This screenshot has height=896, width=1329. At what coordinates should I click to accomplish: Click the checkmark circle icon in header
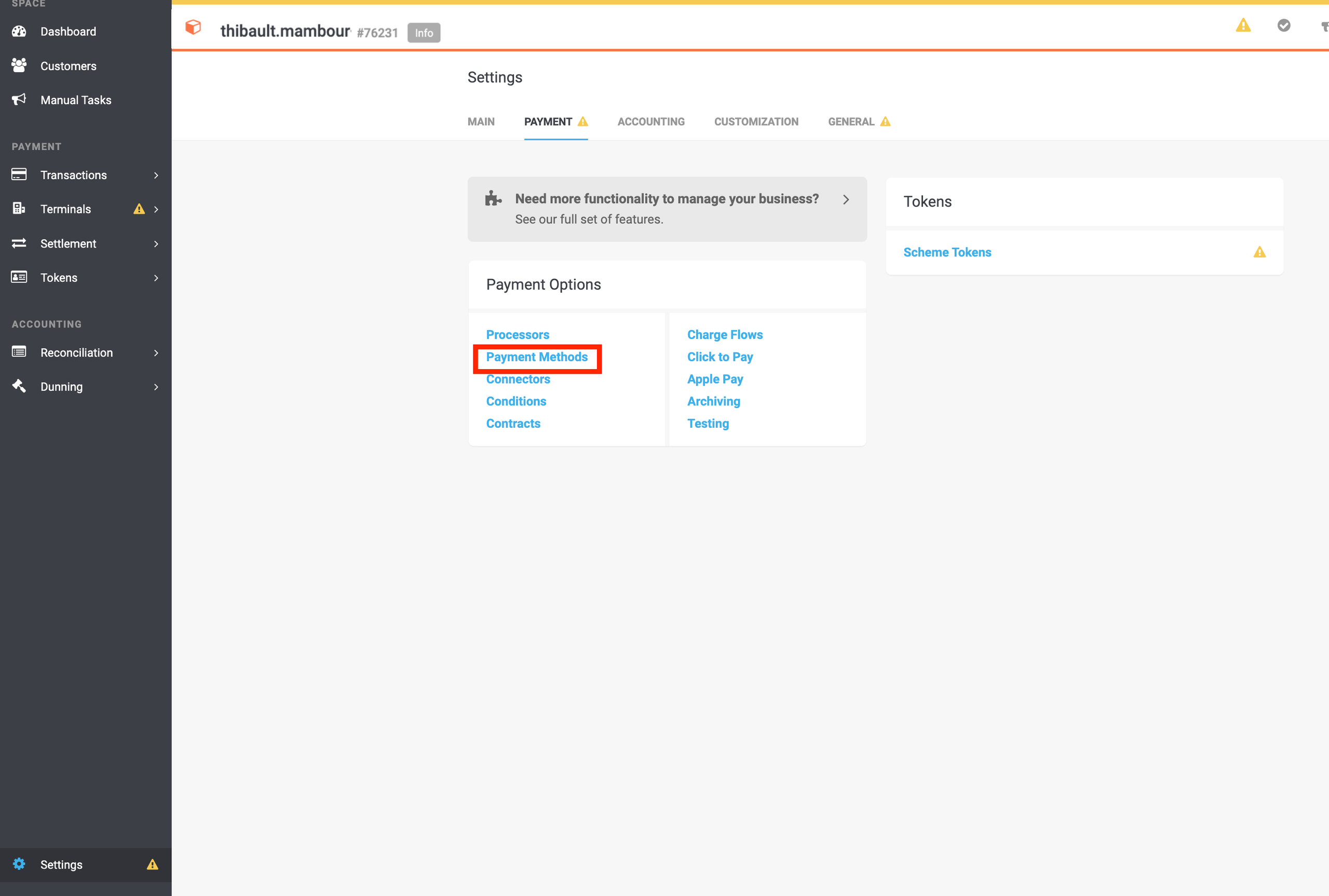pyautogui.click(x=1283, y=26)
